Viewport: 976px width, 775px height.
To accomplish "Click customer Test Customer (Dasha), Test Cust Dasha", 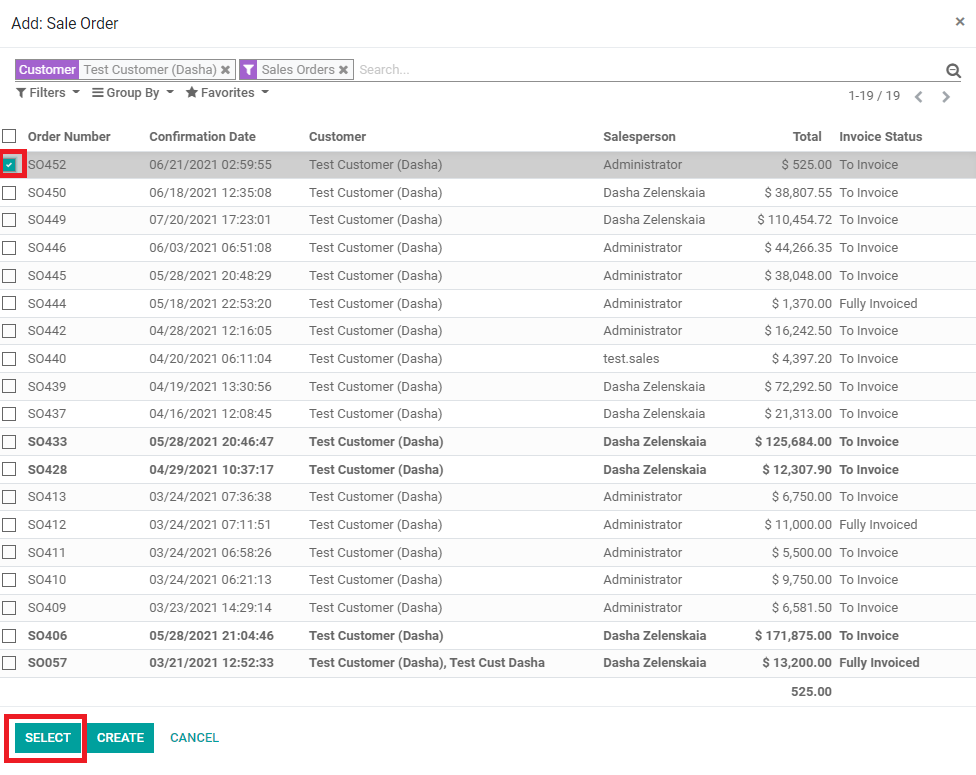I will click(427, 663).
